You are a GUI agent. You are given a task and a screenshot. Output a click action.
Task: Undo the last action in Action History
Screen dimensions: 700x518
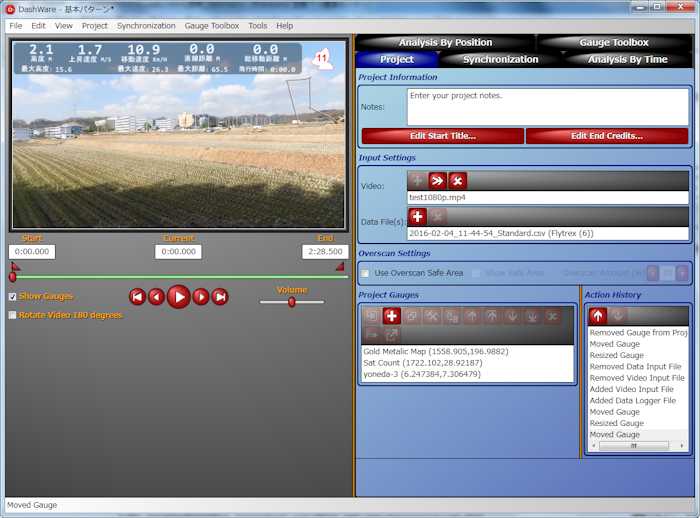tap(597, 316)
